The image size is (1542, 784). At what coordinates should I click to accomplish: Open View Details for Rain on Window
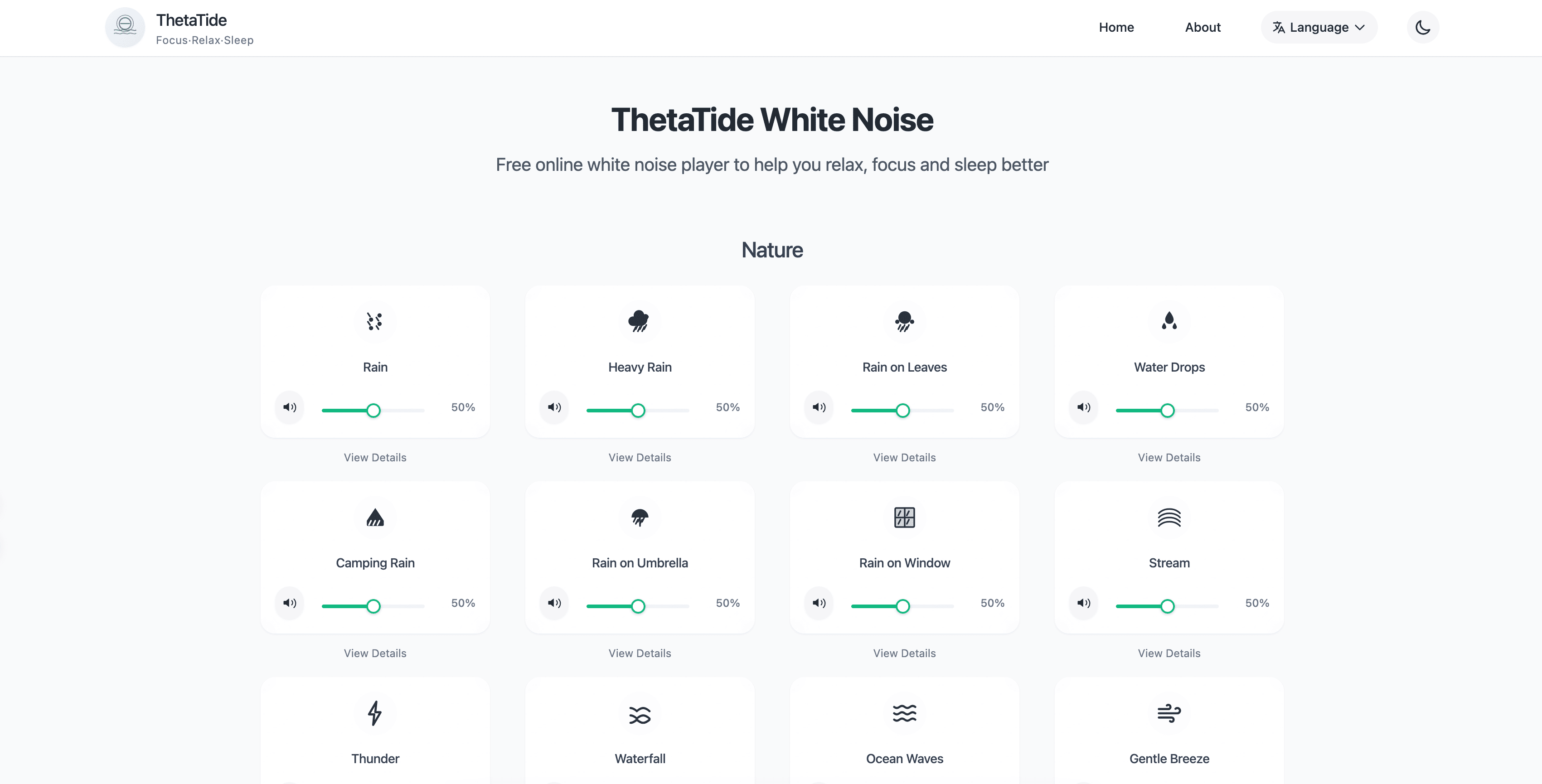(x=904, y=653)
